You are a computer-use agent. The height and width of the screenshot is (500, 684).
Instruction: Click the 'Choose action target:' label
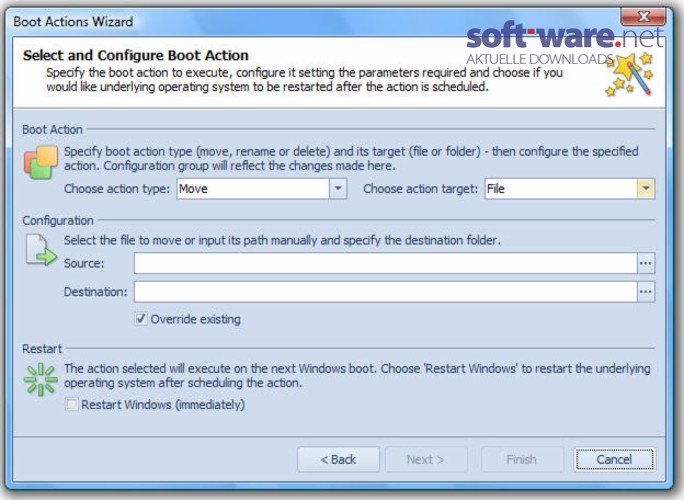click(x=421, y=189)
